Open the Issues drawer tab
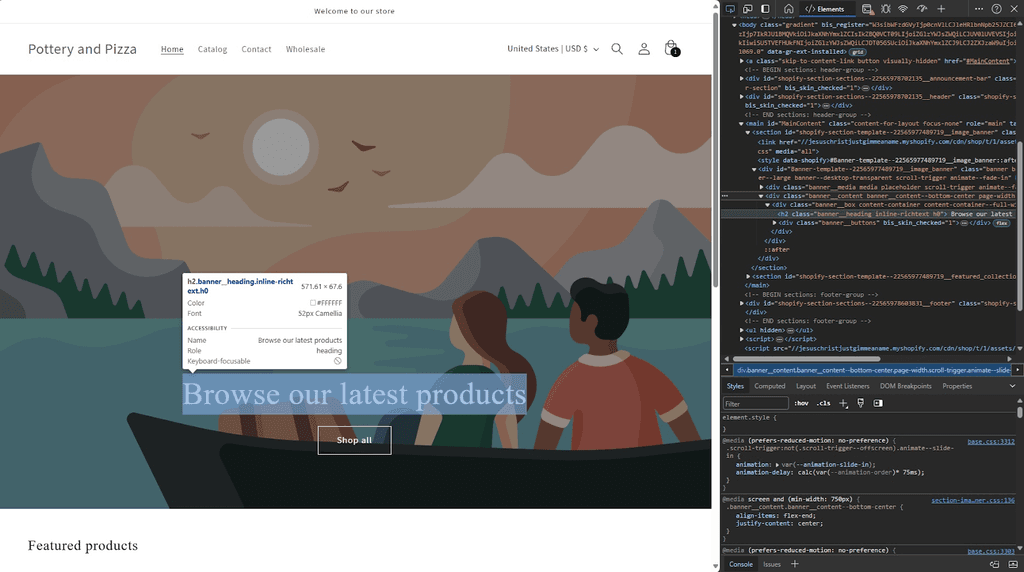 tap(772, 564)
